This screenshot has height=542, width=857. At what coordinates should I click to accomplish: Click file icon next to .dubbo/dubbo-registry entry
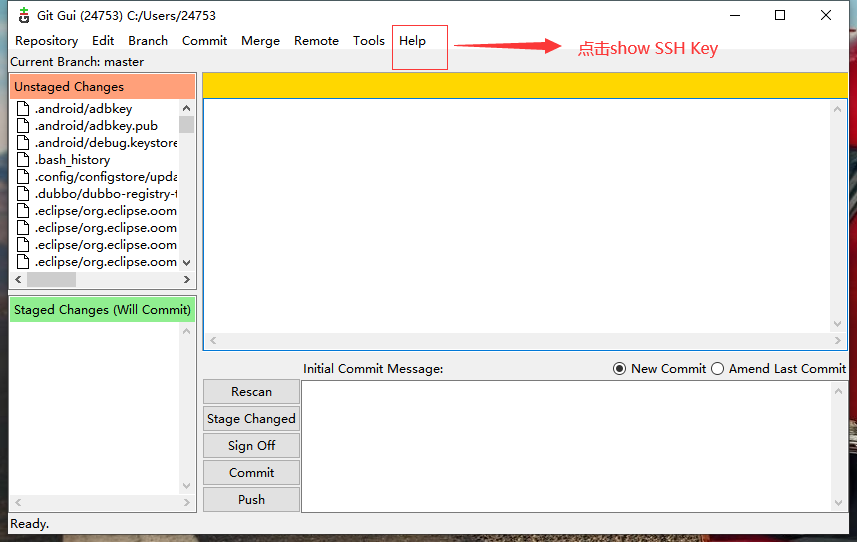coord(23,194)
